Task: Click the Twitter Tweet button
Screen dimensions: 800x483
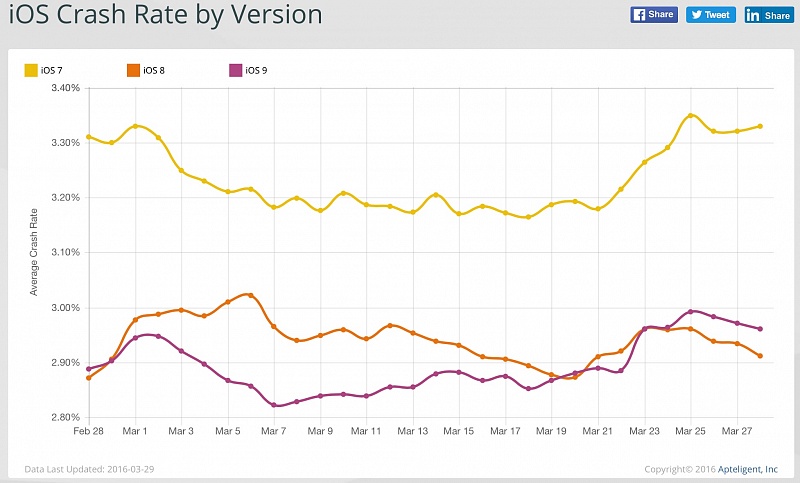Action: click(x=711, y=14)
